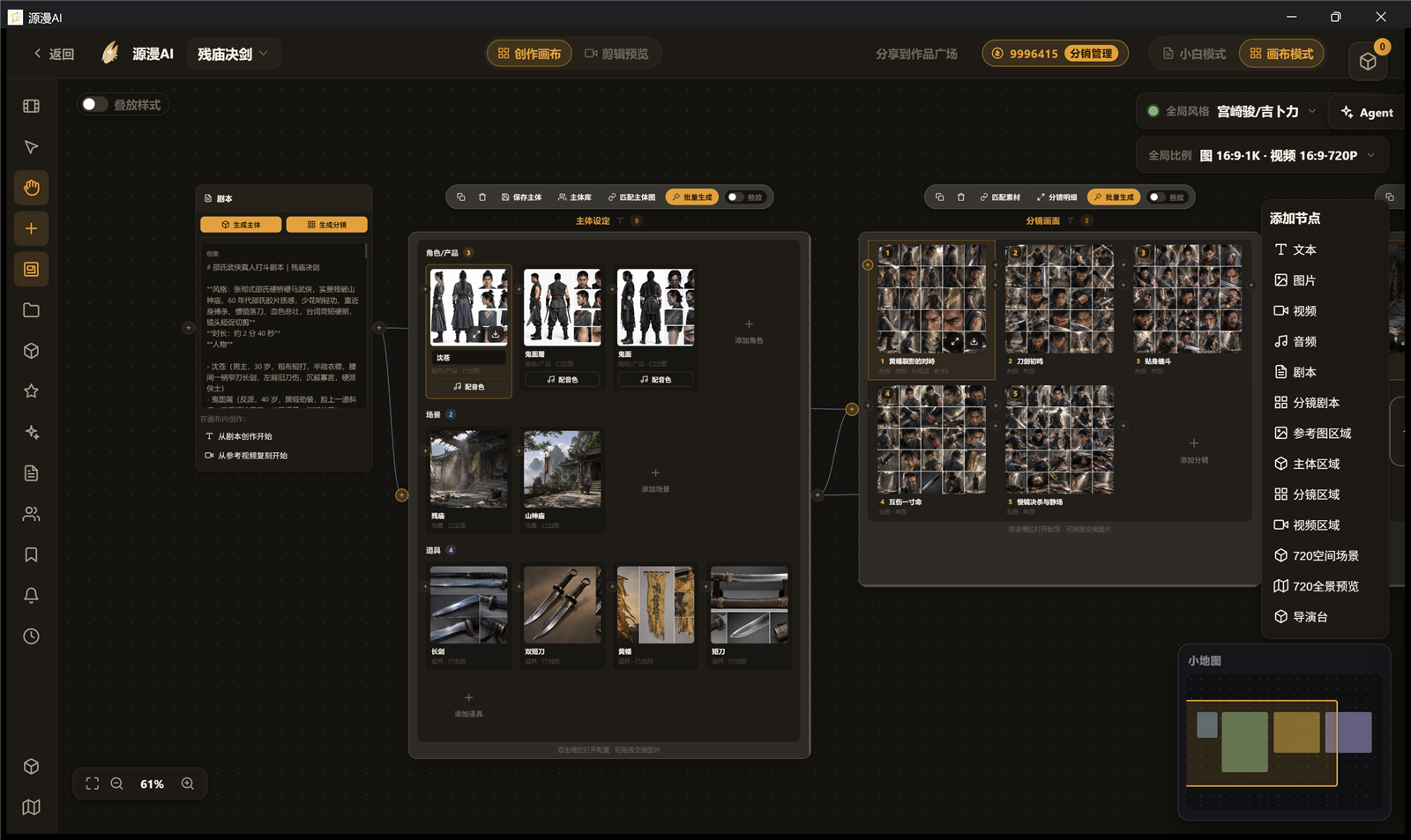Switch to 创作画布 tab
Image resolution: width=1411 pixels, height=840 pixels.
(529, 54)
